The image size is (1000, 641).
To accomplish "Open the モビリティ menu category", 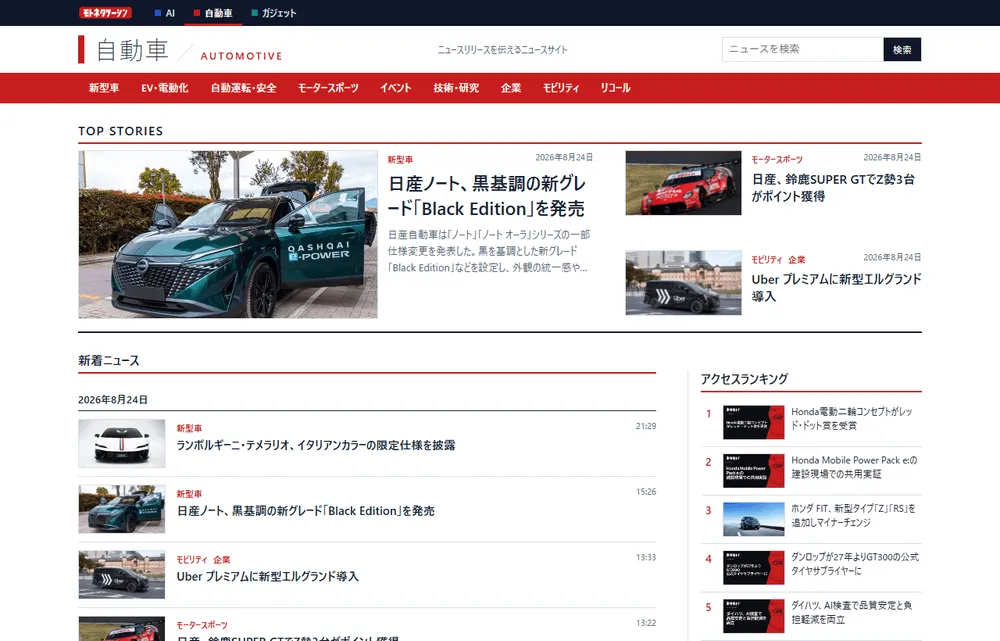I will coord(561,88).
